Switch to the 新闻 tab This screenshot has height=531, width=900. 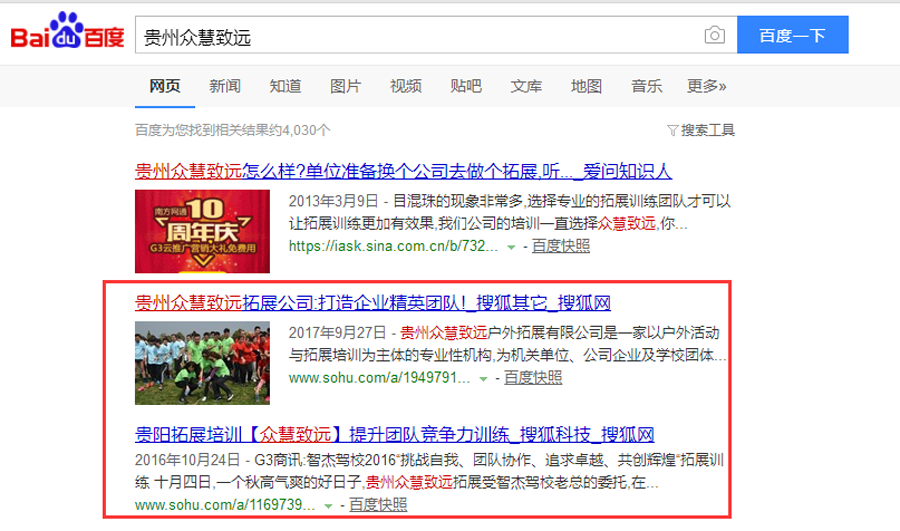225,86
